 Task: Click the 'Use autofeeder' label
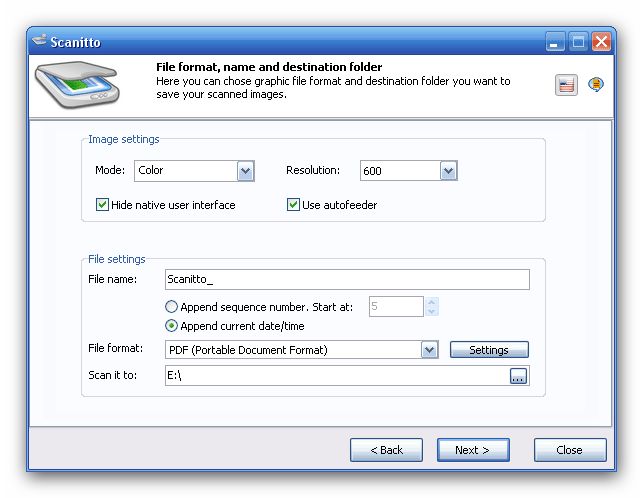pos(340,205)
